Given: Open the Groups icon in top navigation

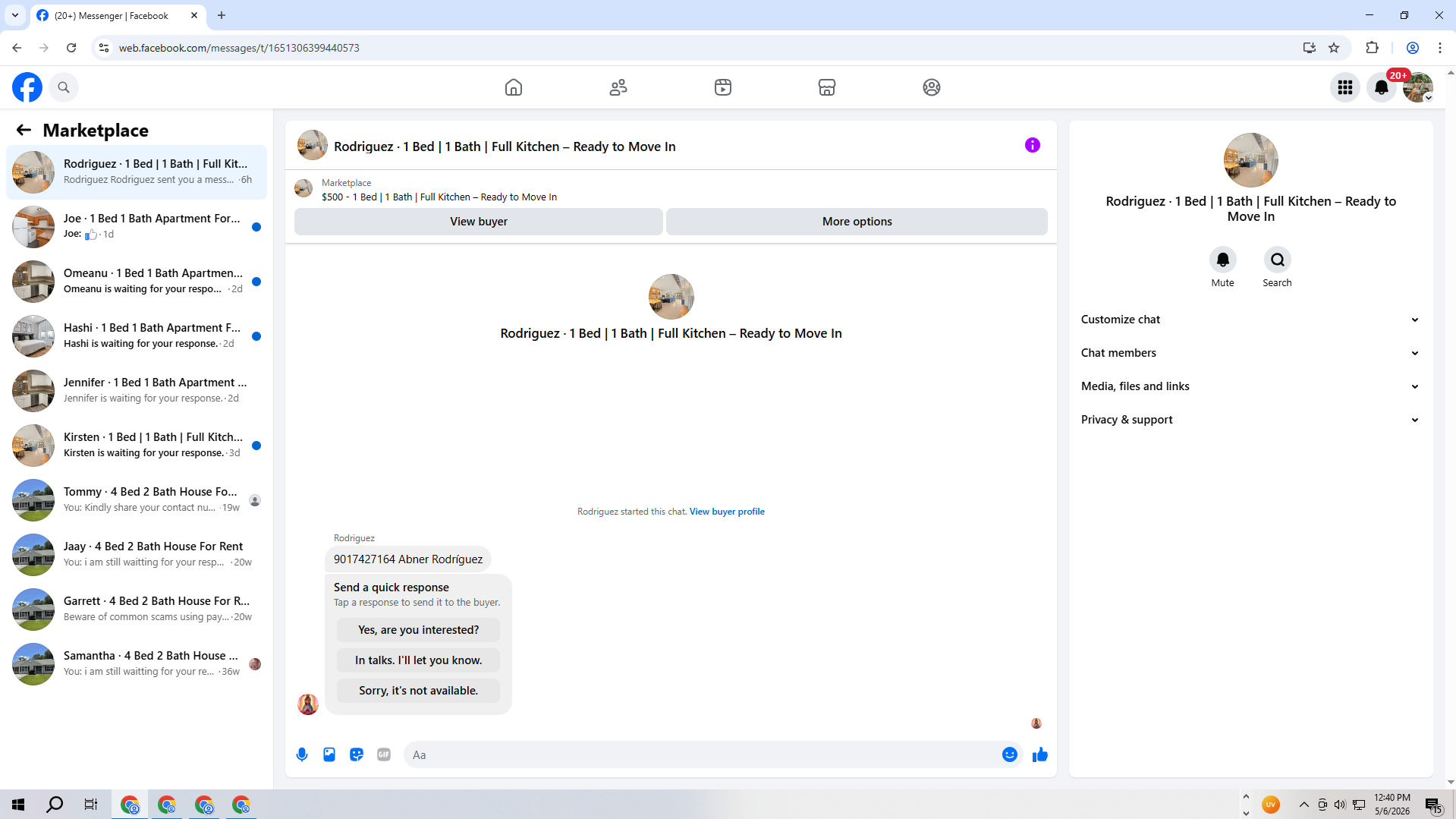Looking at the screenshot, I should [x=932, y=87].
